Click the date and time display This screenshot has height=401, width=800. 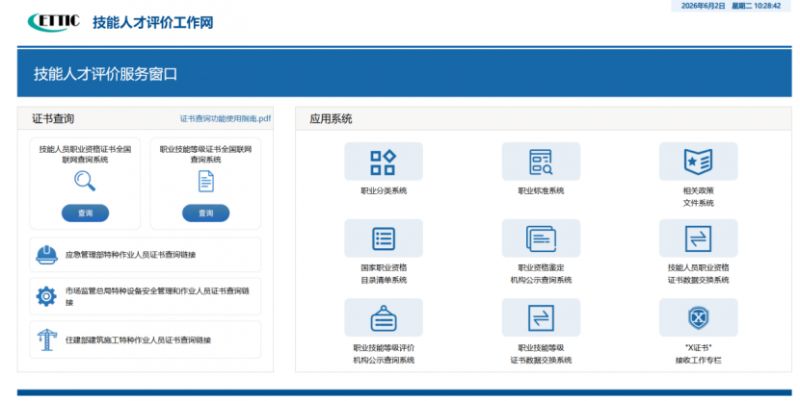[x=731, y=6]
